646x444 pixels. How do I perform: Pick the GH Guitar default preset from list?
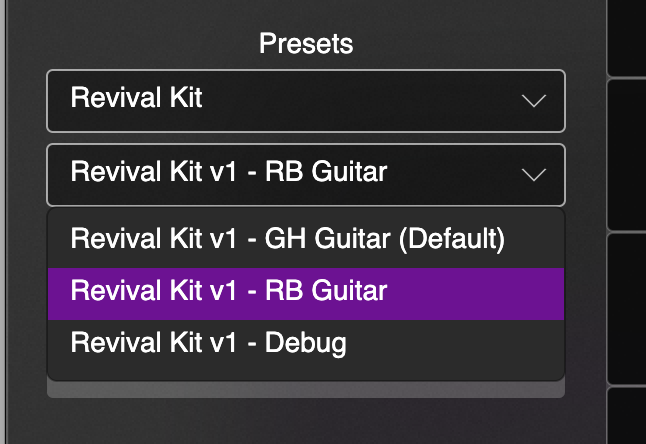pyautogui.click(x=287, y=238)
